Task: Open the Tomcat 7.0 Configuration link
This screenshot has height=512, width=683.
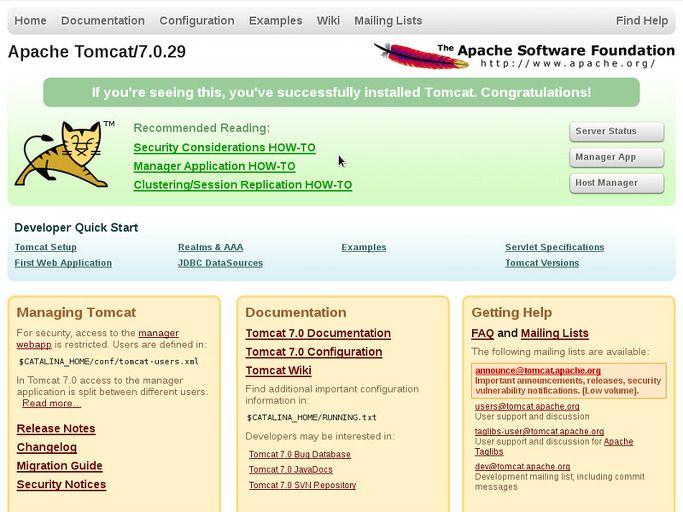Action: click(x=314, y=352)
